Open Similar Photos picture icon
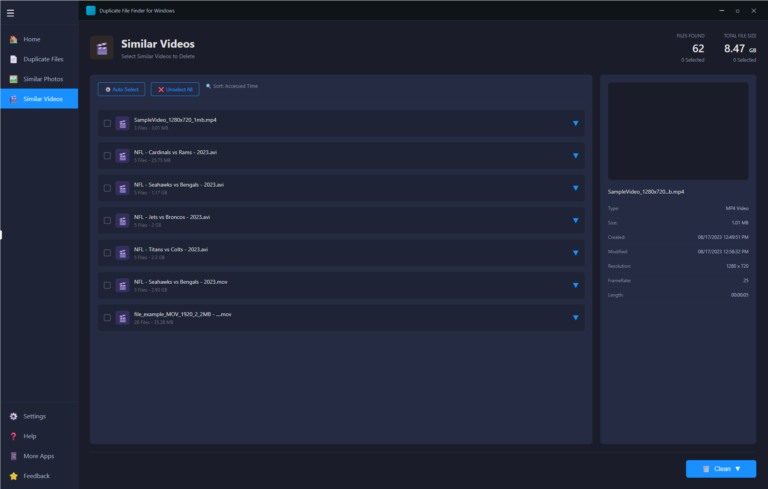The image size is (768, 489). 14,79
